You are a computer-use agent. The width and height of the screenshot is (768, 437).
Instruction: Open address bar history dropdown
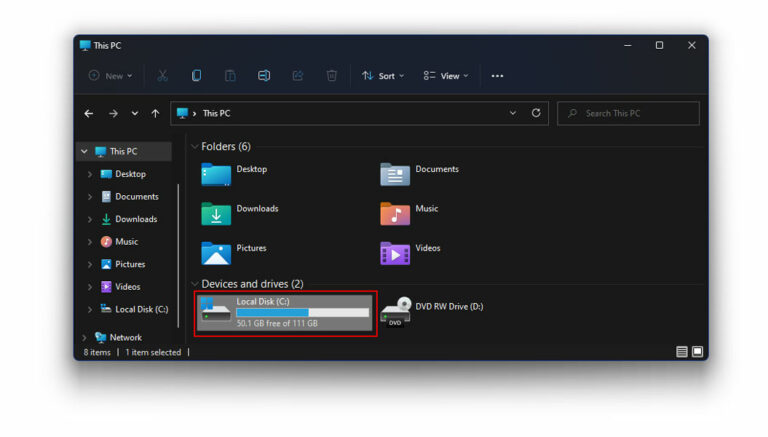(x=512, y=113)
